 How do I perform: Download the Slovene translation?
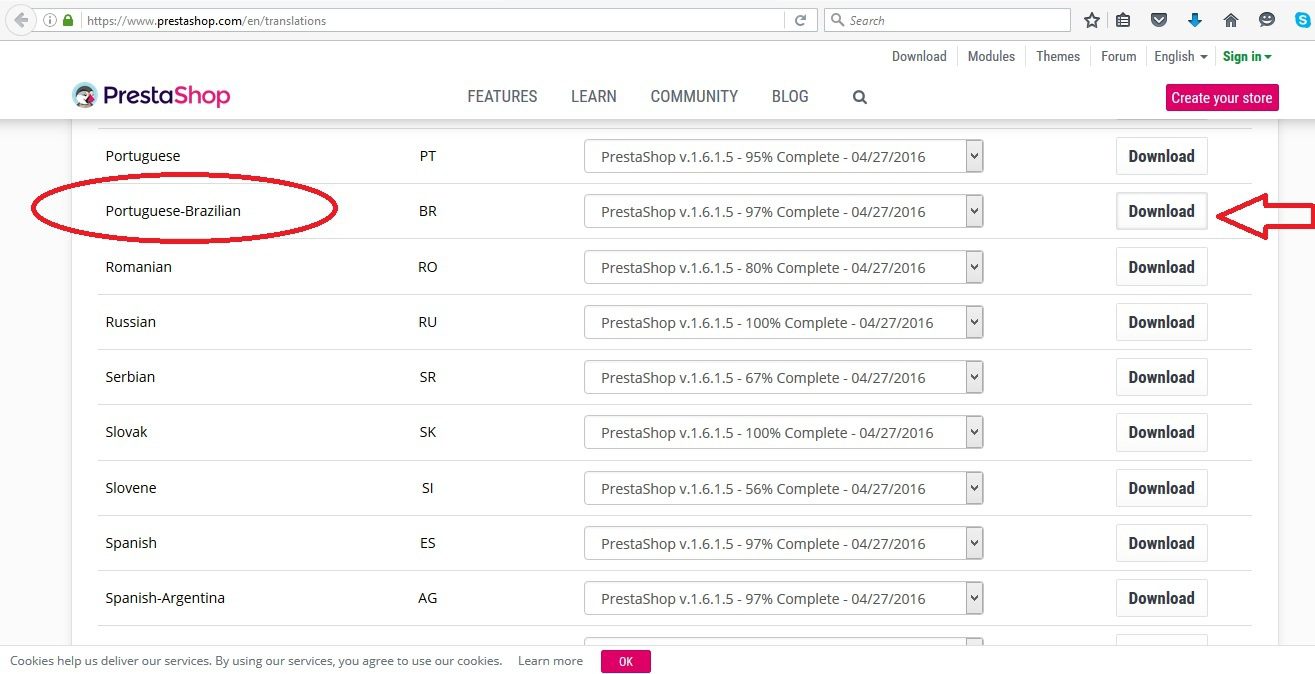pos(1161,488)
